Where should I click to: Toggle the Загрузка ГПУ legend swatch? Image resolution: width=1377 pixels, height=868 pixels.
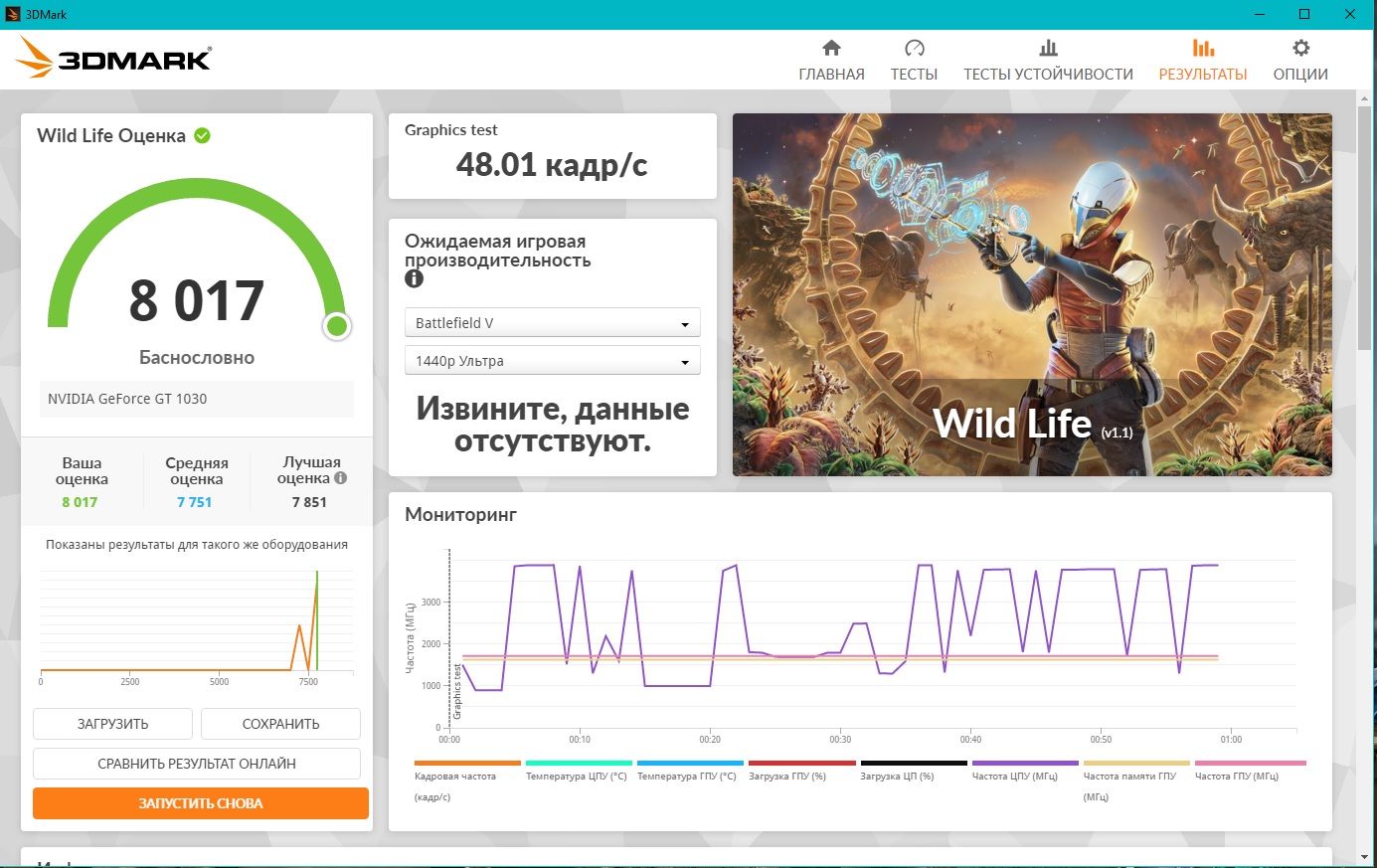(x=801, y=764)
